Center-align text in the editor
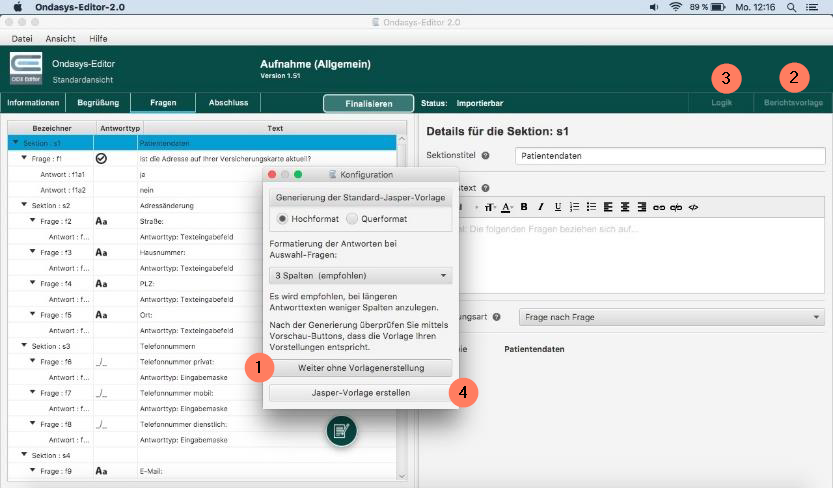The width and height of the screenshot is (834, 488). click(625, 207)
